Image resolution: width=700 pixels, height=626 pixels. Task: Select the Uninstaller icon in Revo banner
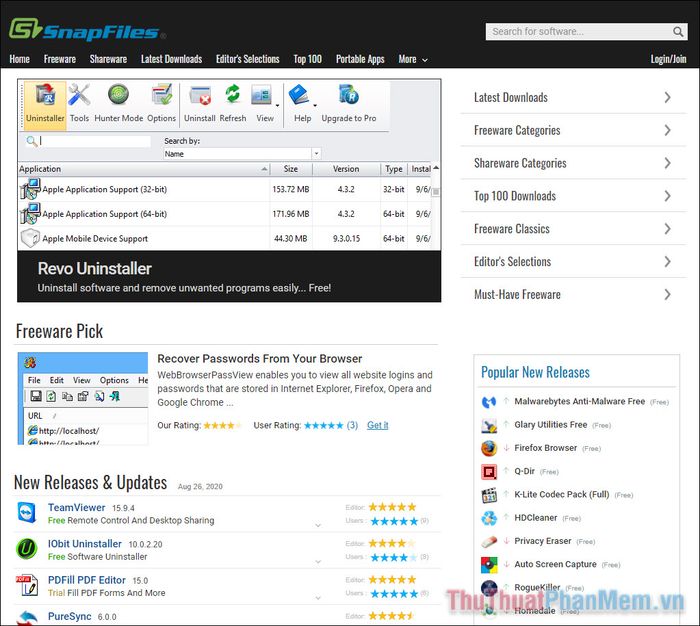click(x=45, y=96)
